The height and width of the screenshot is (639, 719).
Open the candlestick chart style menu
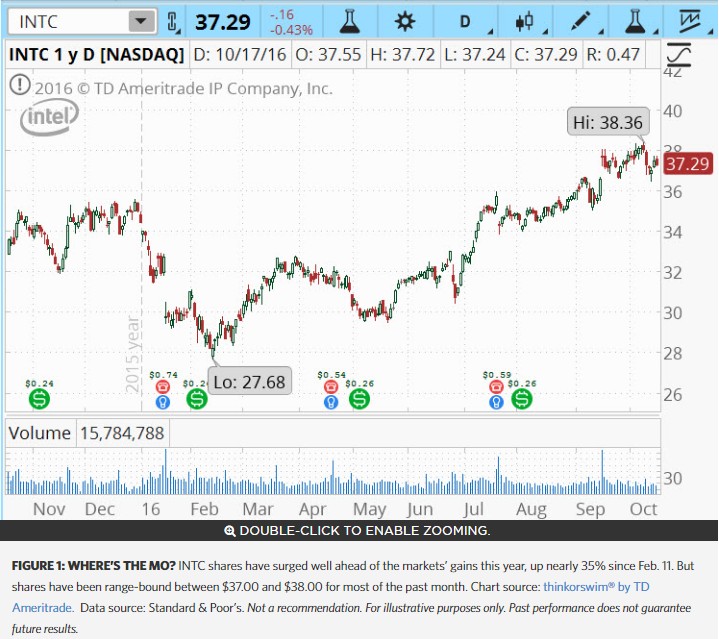525,22
